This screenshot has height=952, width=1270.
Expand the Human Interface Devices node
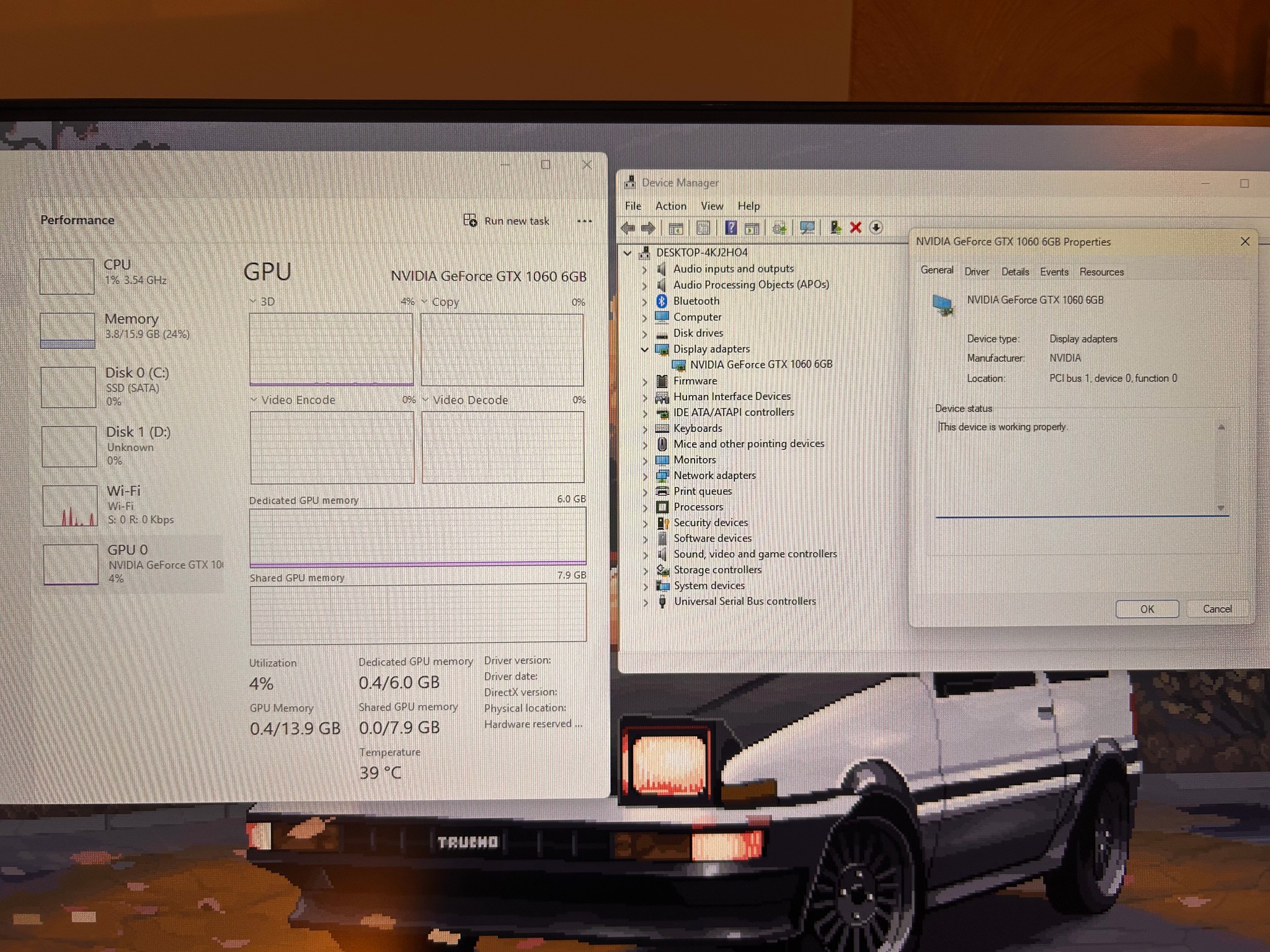click(645, 397)
